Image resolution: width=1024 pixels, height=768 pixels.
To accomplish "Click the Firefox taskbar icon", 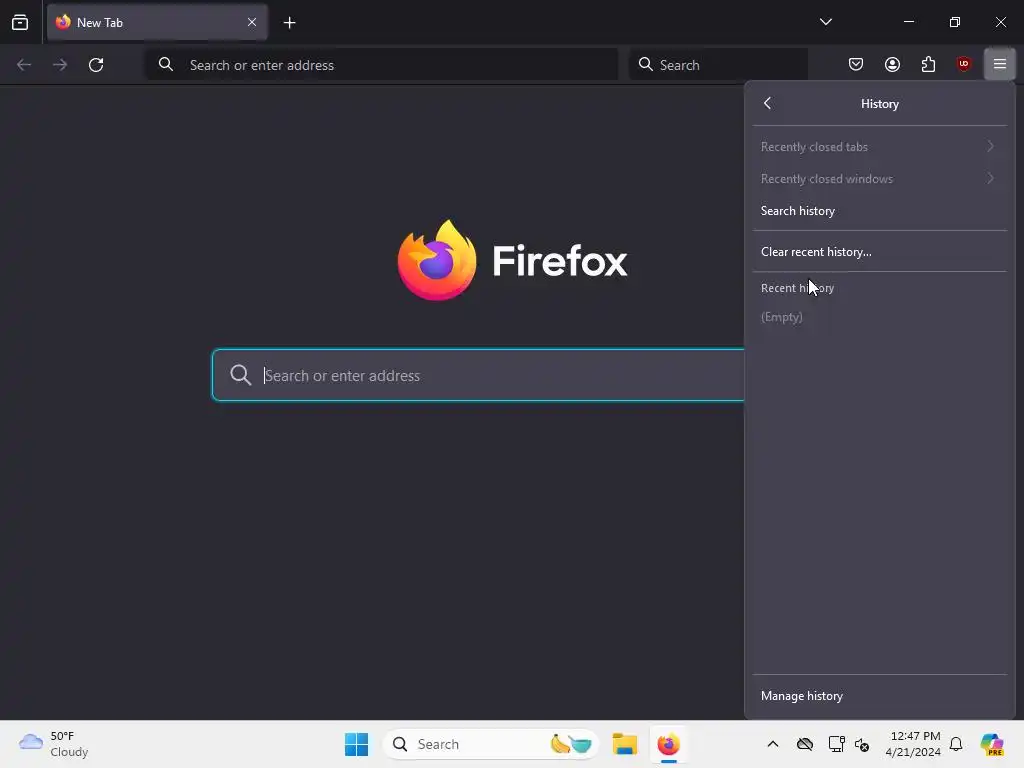I will click(x=668, y=744).
